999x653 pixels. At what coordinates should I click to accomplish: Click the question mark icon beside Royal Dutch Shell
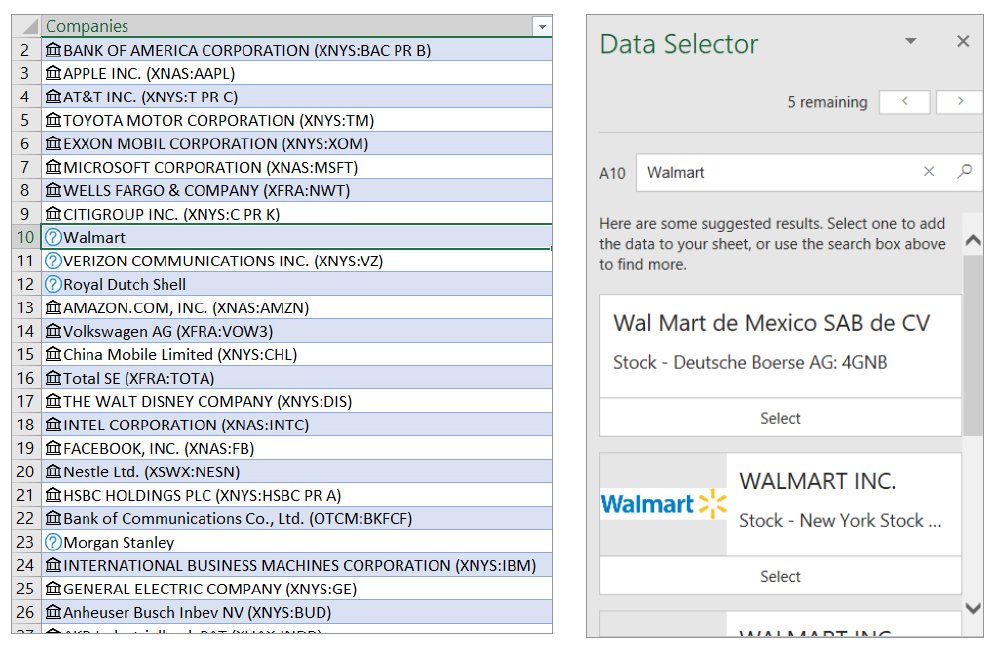[x=54, y=285]
